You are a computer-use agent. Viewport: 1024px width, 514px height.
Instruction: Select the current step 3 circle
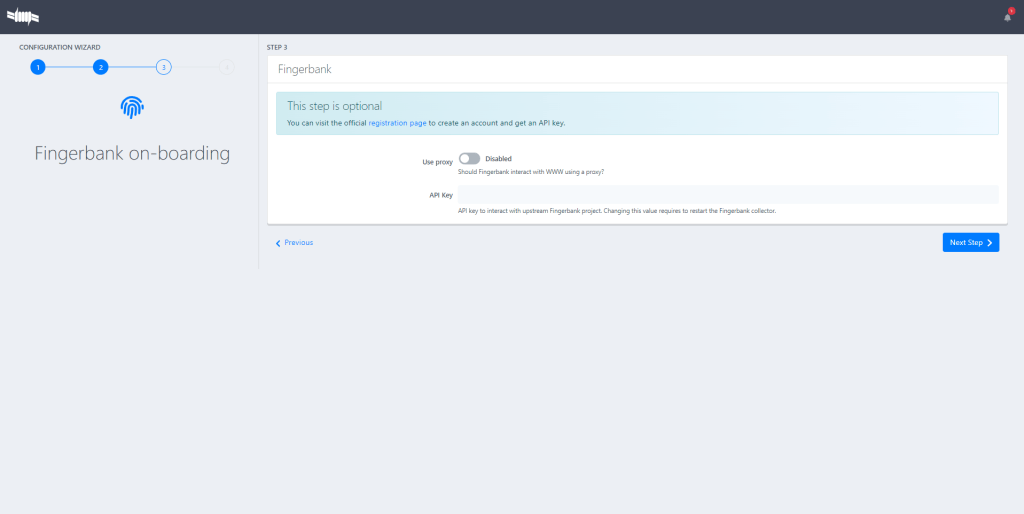163,67
